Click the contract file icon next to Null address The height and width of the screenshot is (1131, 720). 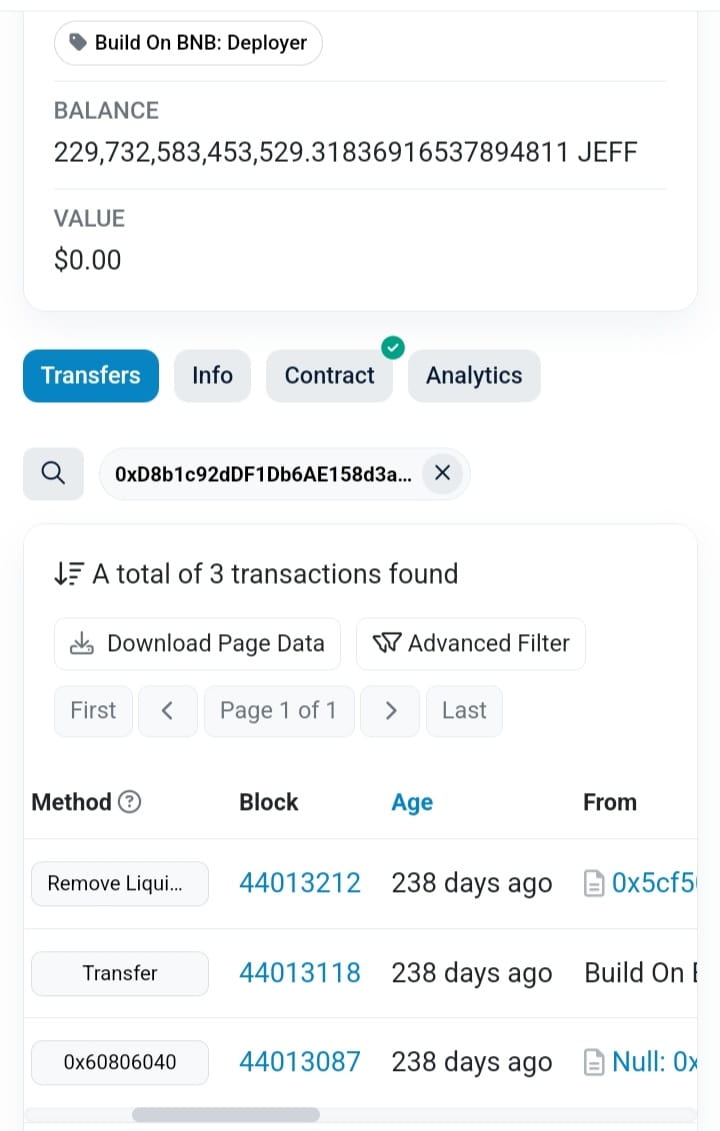click(x=593, y=1062)
